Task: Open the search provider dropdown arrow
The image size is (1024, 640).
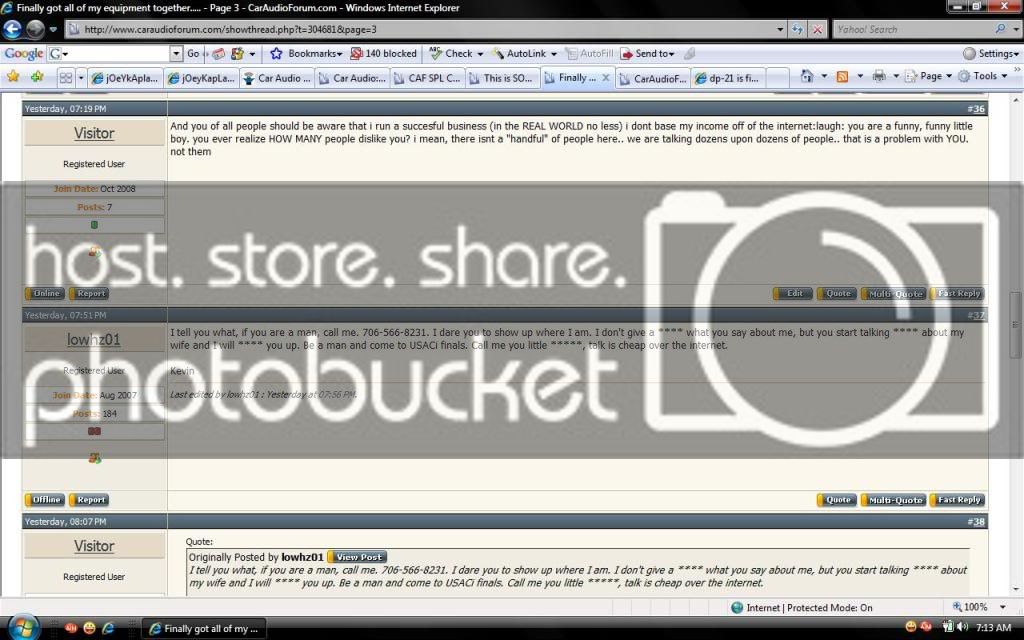Action: [1016, 29]
